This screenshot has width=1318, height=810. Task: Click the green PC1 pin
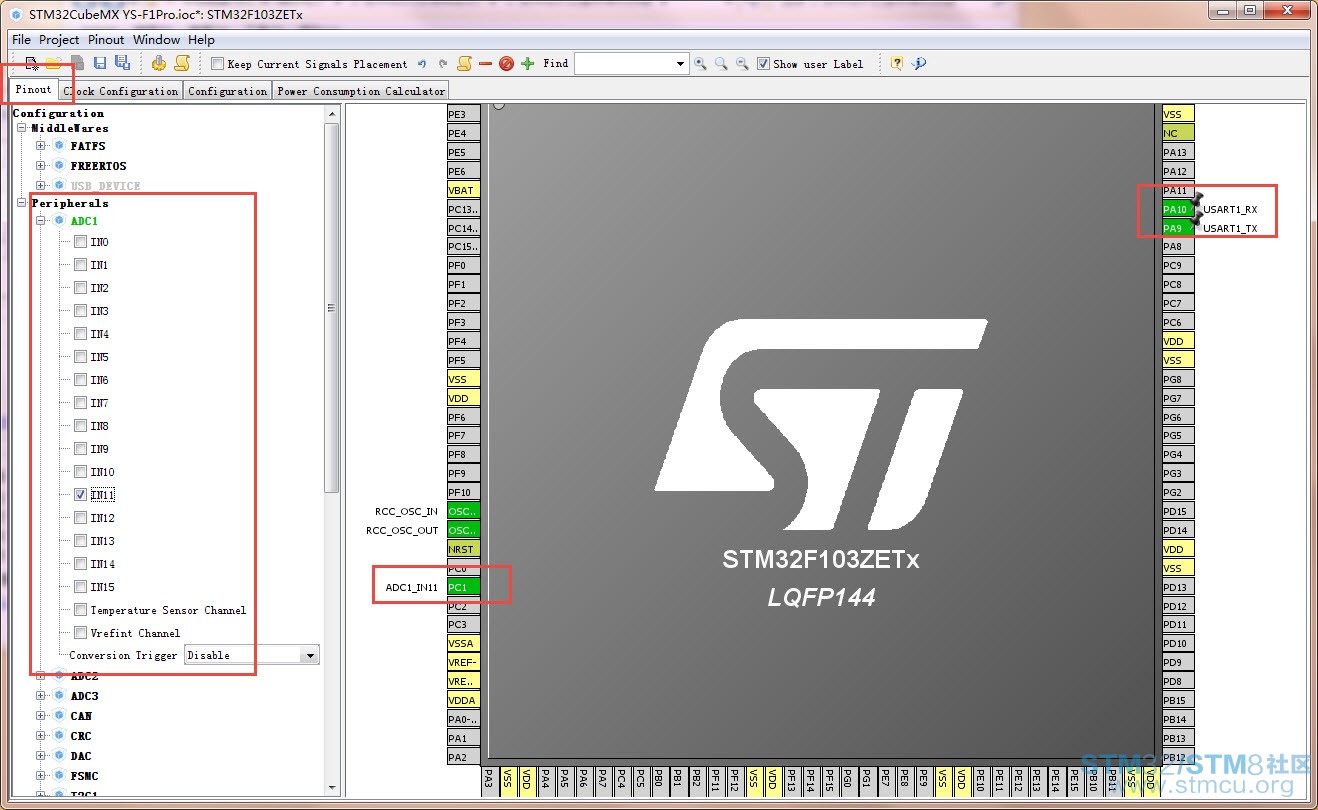(463, 587)
